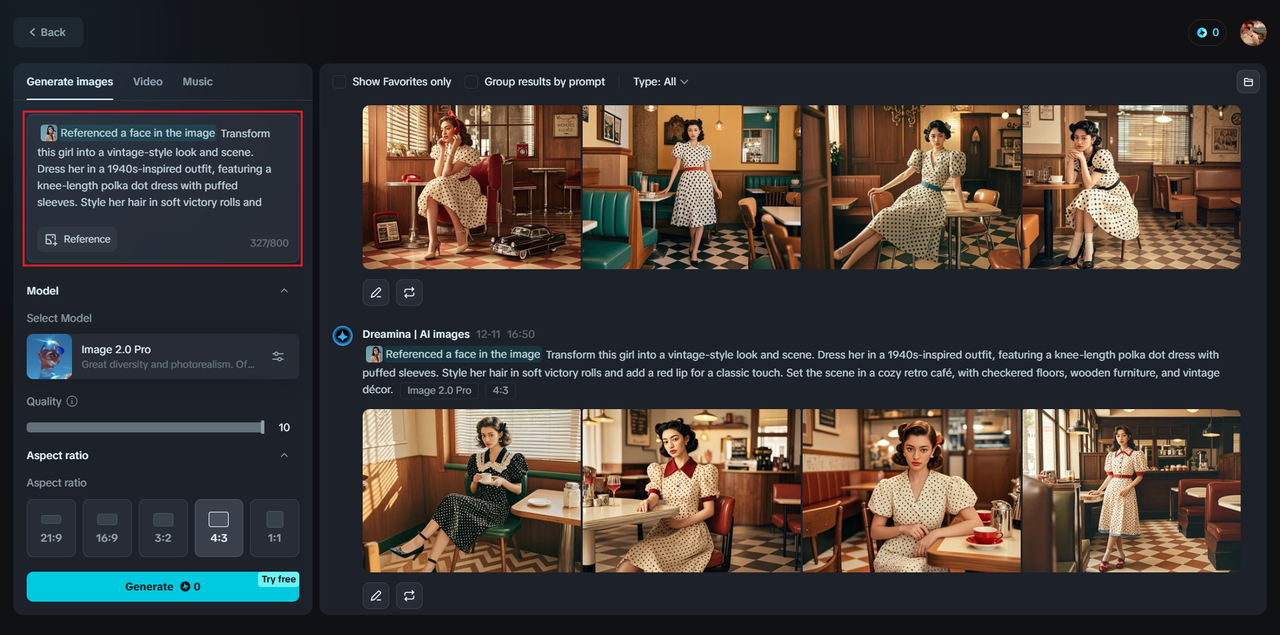The width and height of the screenshot is (1280, 635).
Task: Click the referenced face thumbnail in result prompt
Action: point(374,354)
